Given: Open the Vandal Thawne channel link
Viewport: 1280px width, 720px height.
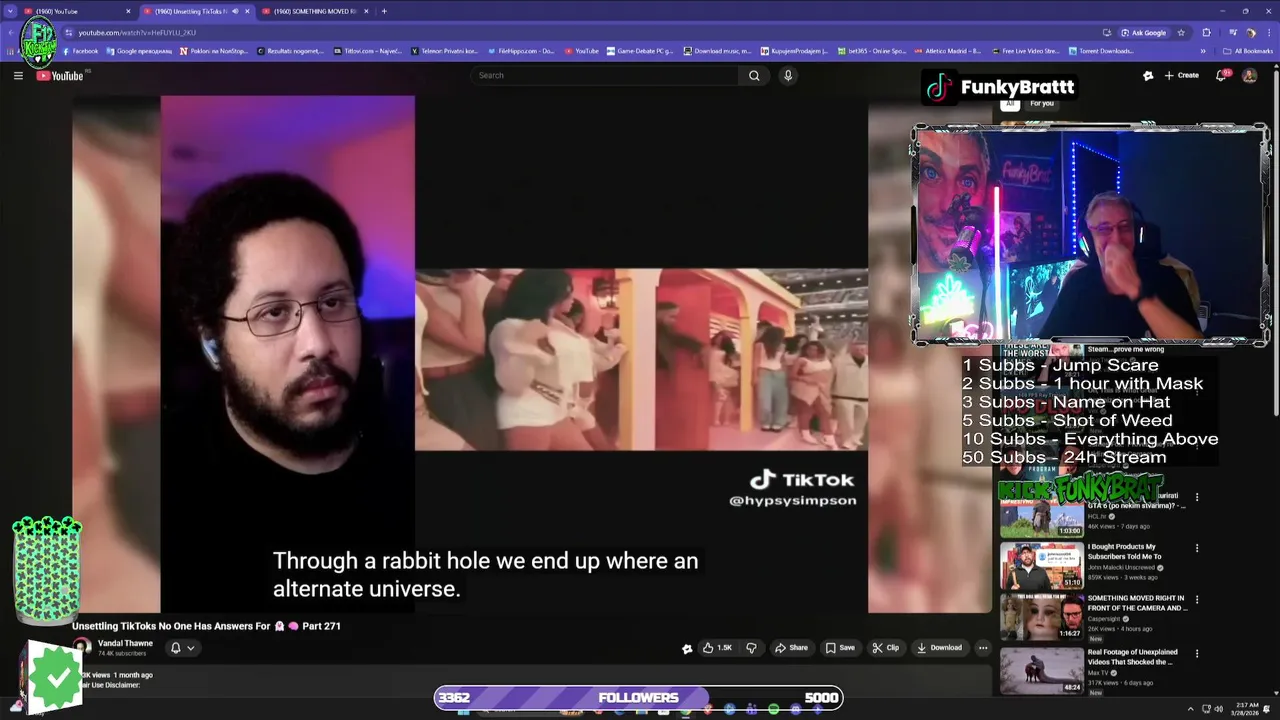Looking at the screenshot, I should [x=125, y=643].
